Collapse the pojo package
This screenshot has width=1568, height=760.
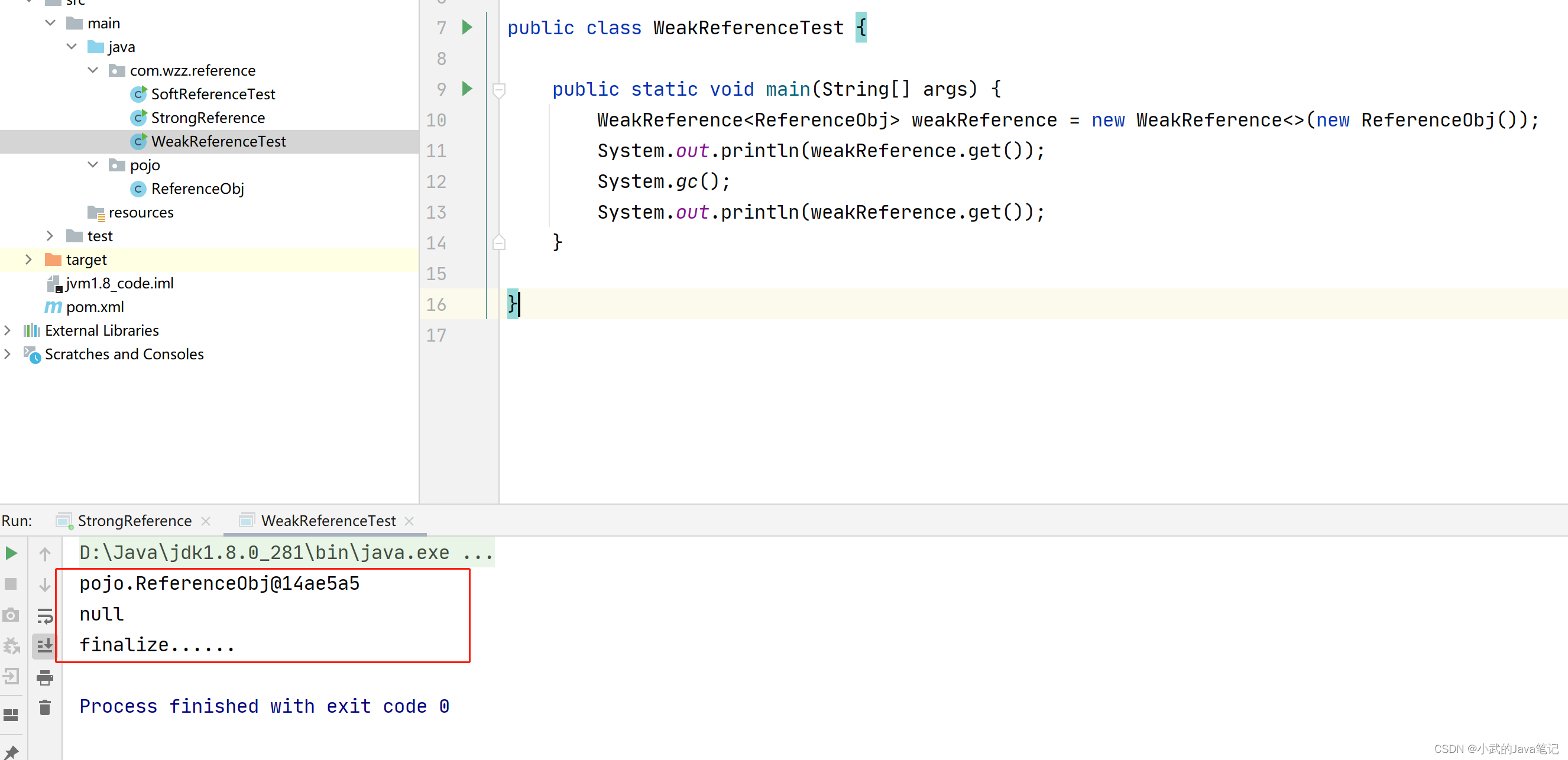[x=92, y=164]
